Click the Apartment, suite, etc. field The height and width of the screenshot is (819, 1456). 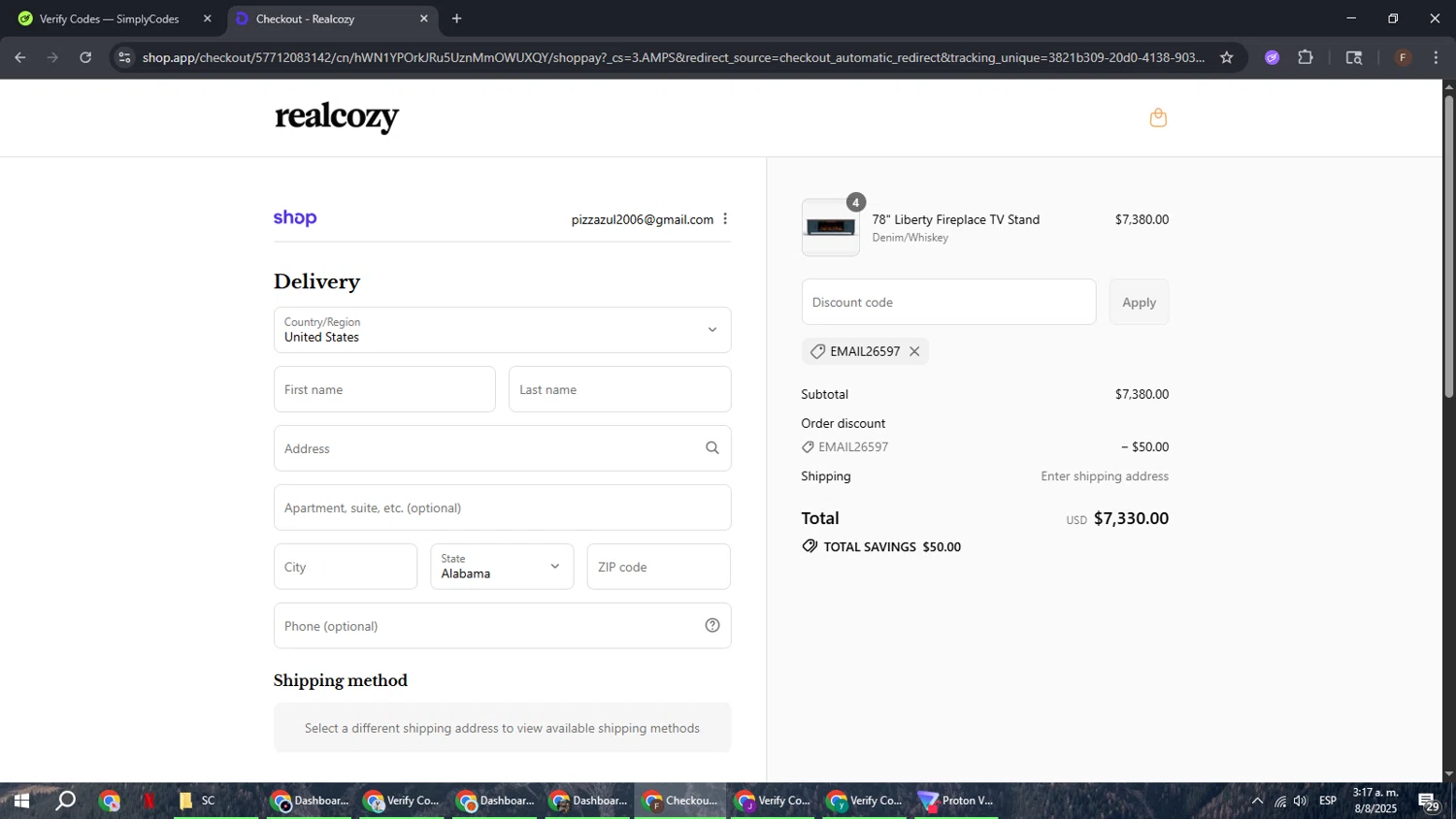point(502,508)
